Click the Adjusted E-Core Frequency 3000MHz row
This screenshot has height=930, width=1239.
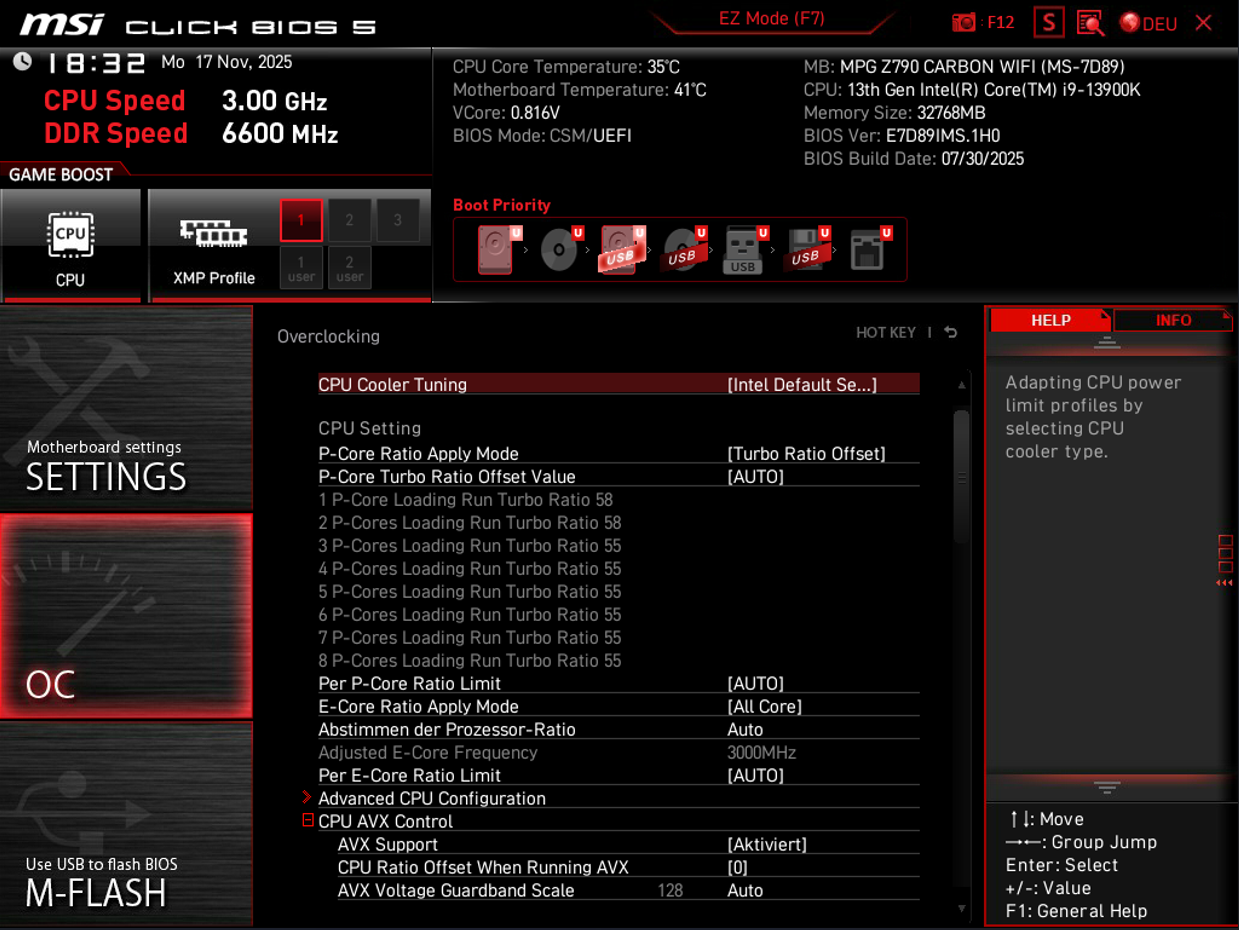coord(619,753)
